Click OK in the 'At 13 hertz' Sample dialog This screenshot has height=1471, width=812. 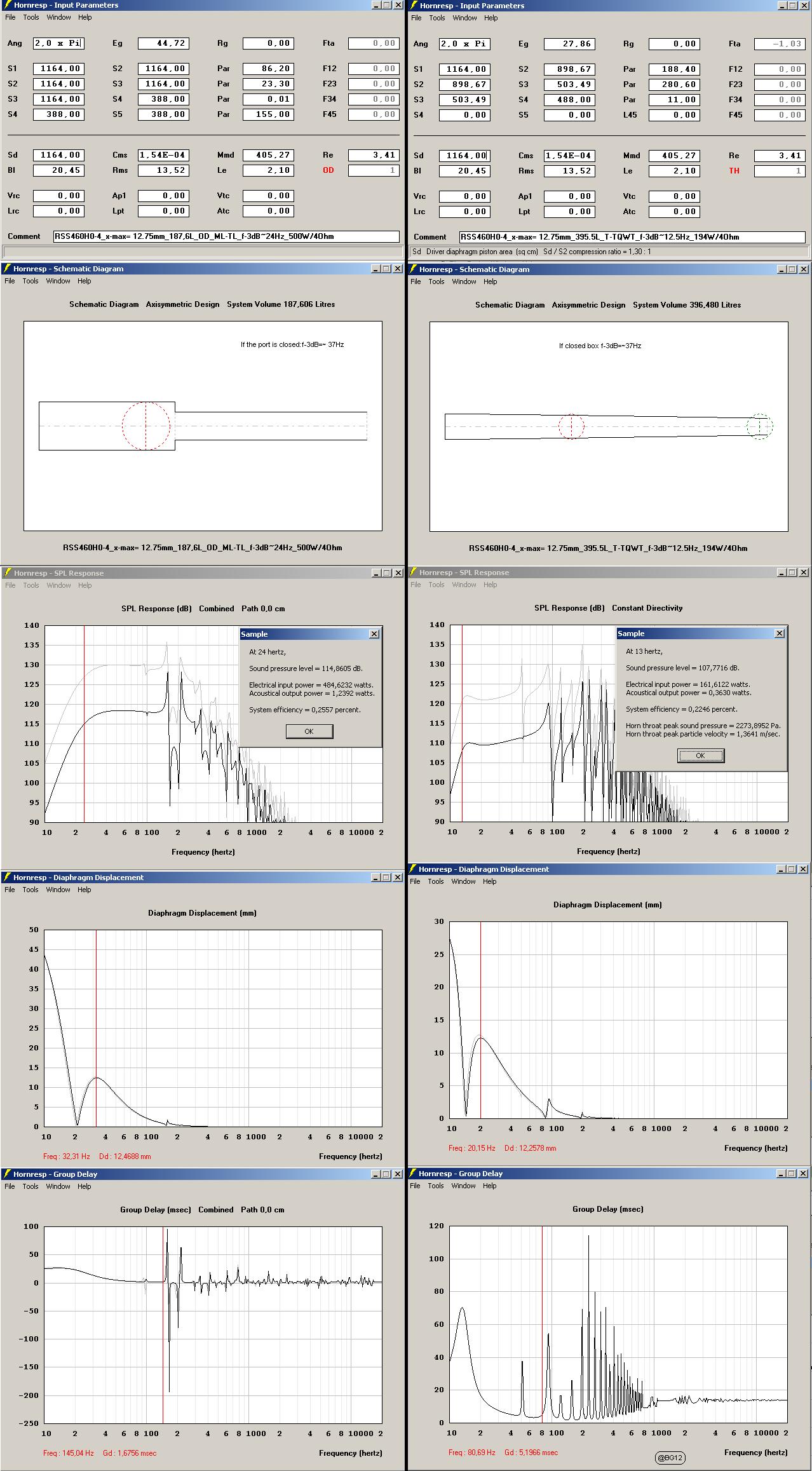(x=700, y=756)
